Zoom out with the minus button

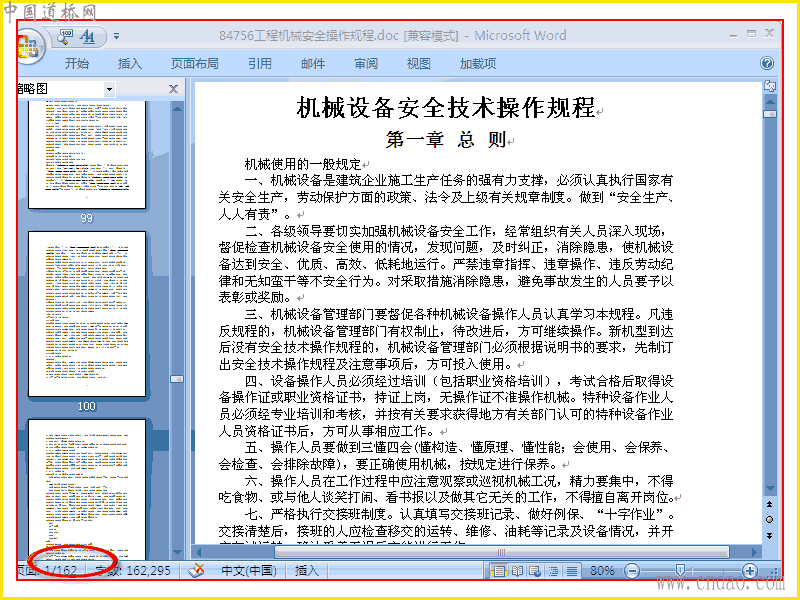point(632,570)
